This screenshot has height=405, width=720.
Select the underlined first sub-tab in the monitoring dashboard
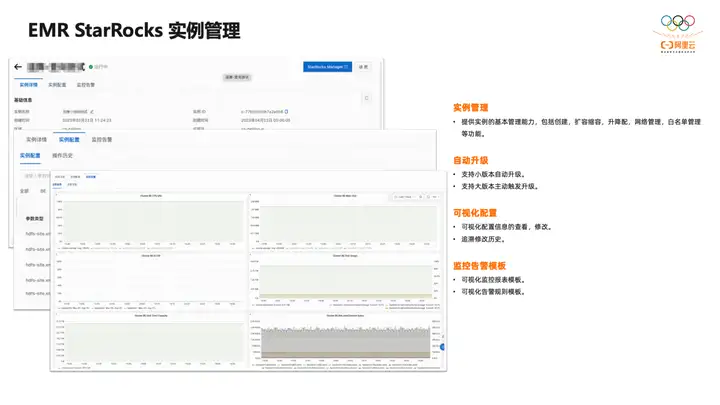[x=57, y=185]
